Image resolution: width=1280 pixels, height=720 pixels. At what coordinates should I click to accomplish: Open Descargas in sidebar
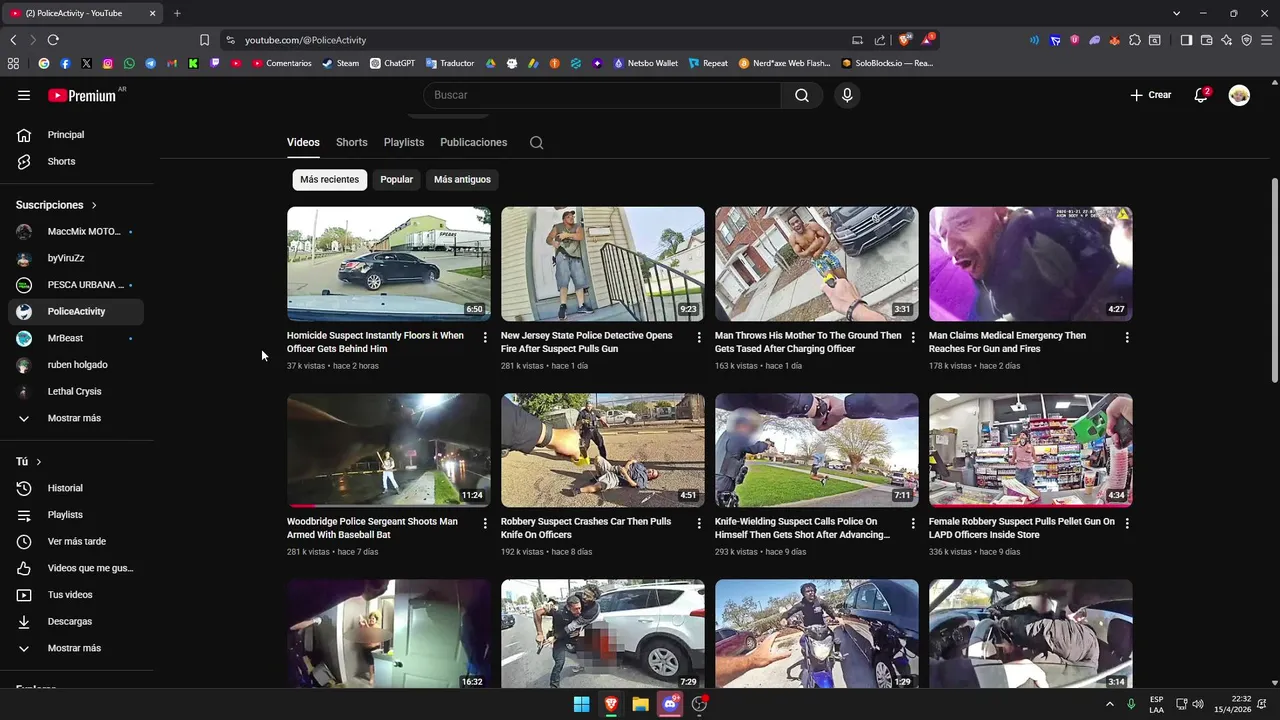pyautogui.click(x=76, y=621)
